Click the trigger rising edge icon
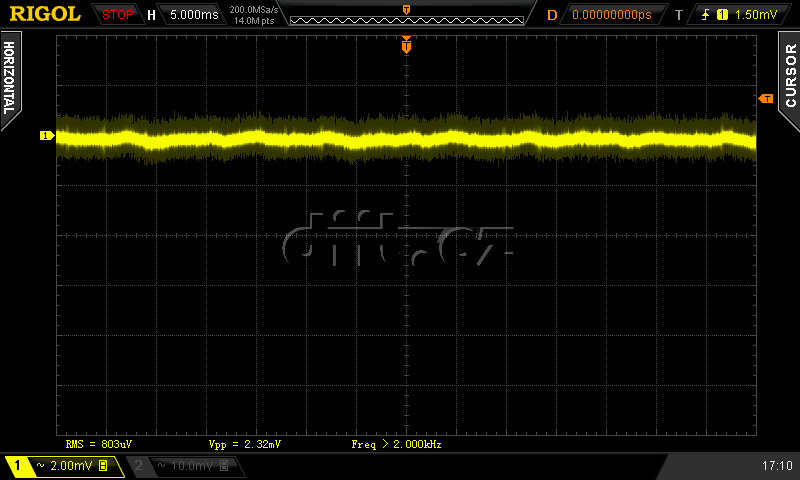The width and height of the screenshot is (800, 480). [706, 15]
